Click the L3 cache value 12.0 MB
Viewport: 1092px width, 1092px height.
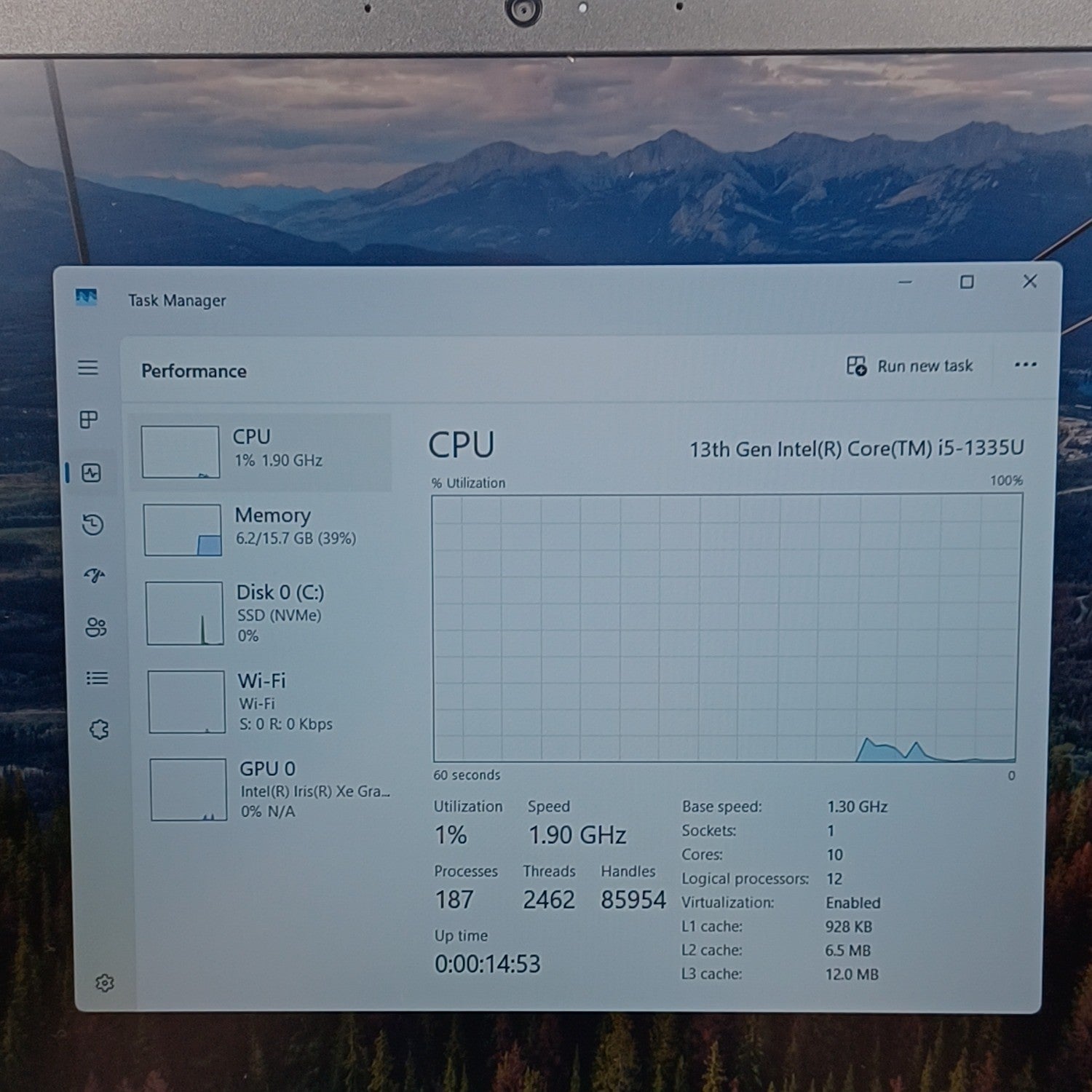(852, 974)
